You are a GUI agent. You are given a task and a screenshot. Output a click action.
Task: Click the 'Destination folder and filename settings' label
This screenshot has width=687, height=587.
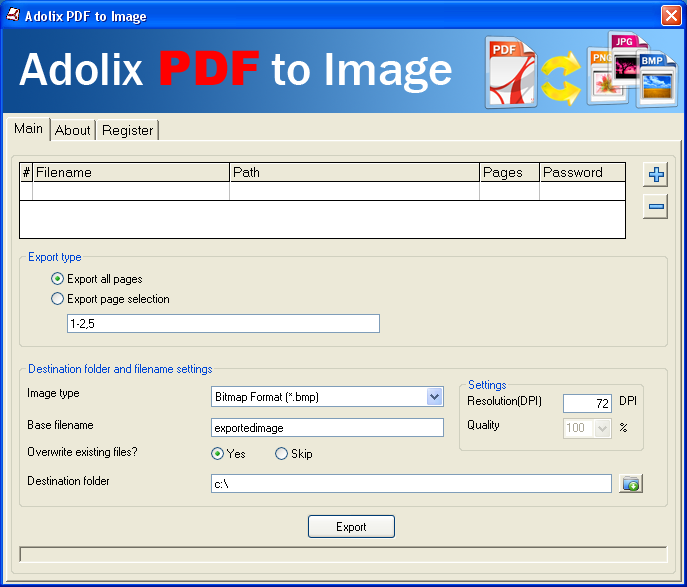(120, 369)
